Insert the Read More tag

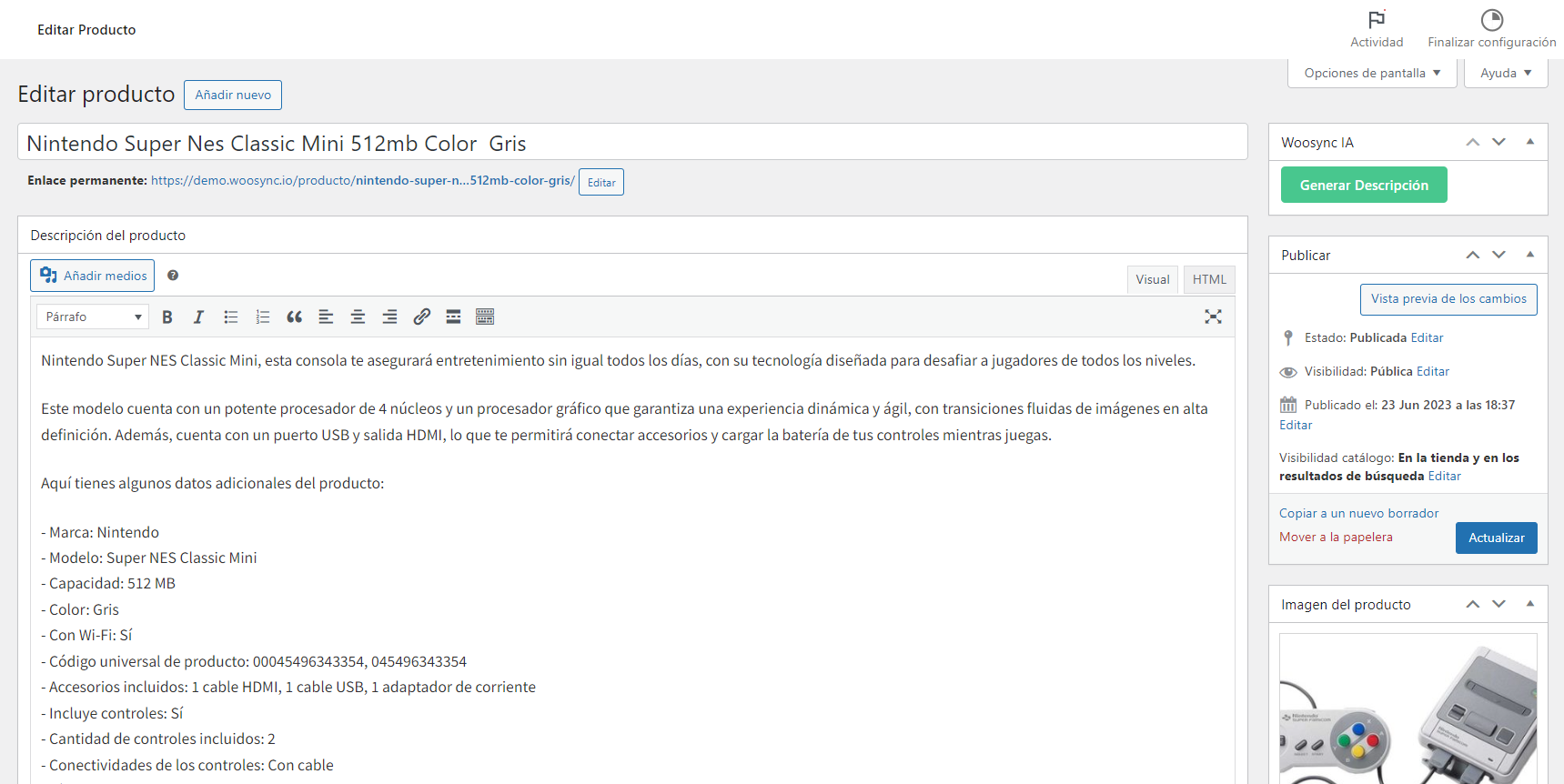coord(453,317)
